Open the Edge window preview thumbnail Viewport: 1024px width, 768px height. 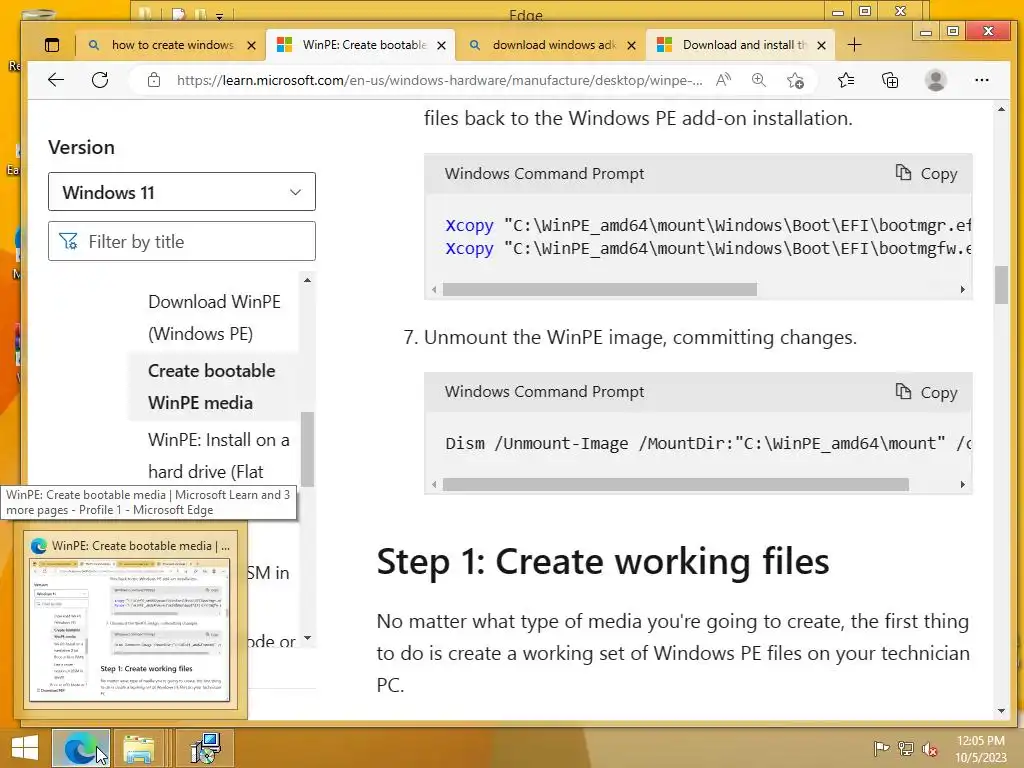click(131, 621)
